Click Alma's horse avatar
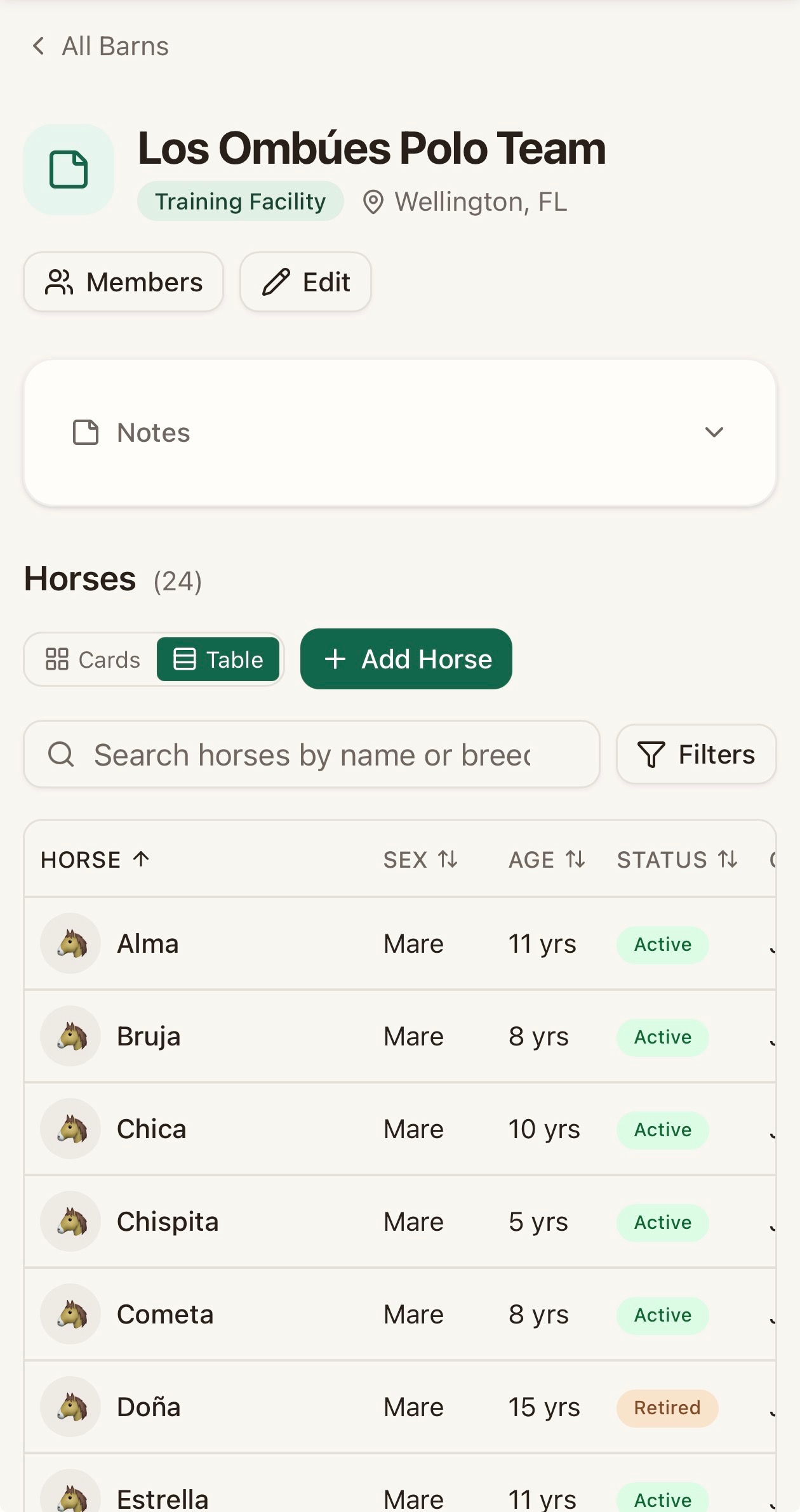This screenshot has width=800, height=1512. tap(70, 943)
